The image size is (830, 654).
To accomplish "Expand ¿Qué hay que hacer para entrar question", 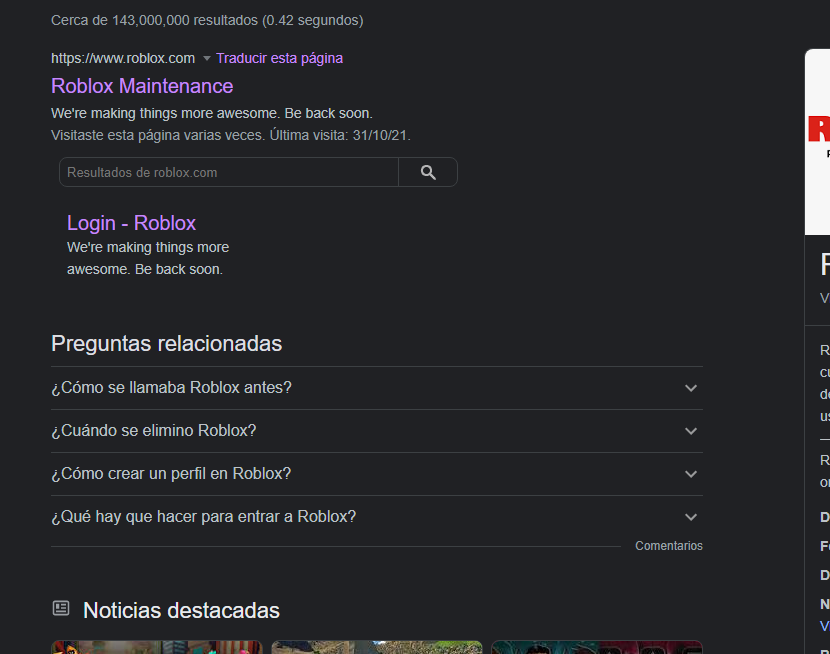I will point(377,516).
